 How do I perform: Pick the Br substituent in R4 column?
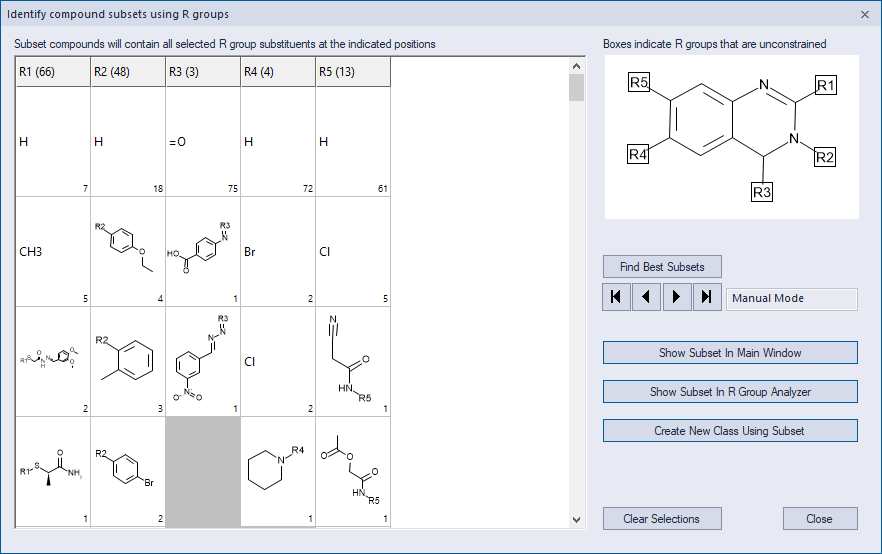278,251
